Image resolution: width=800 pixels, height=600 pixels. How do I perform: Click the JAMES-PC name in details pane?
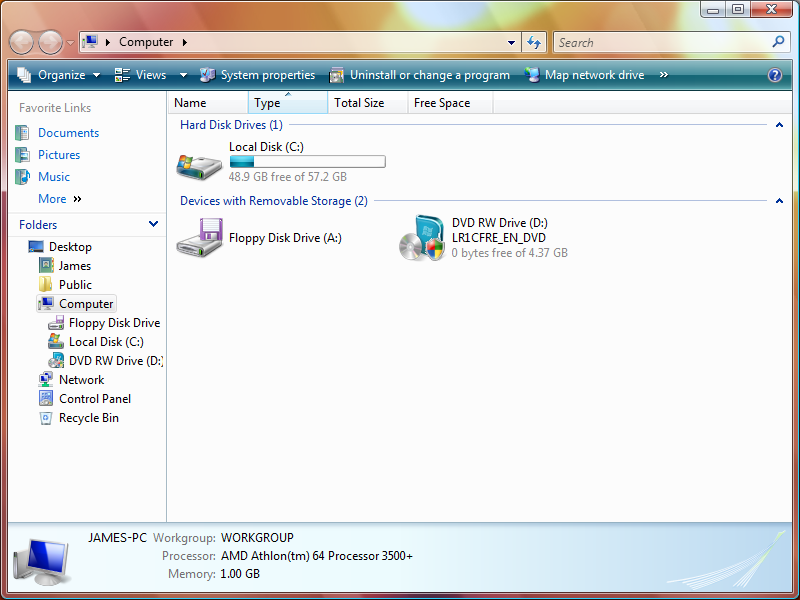[117, 538]
